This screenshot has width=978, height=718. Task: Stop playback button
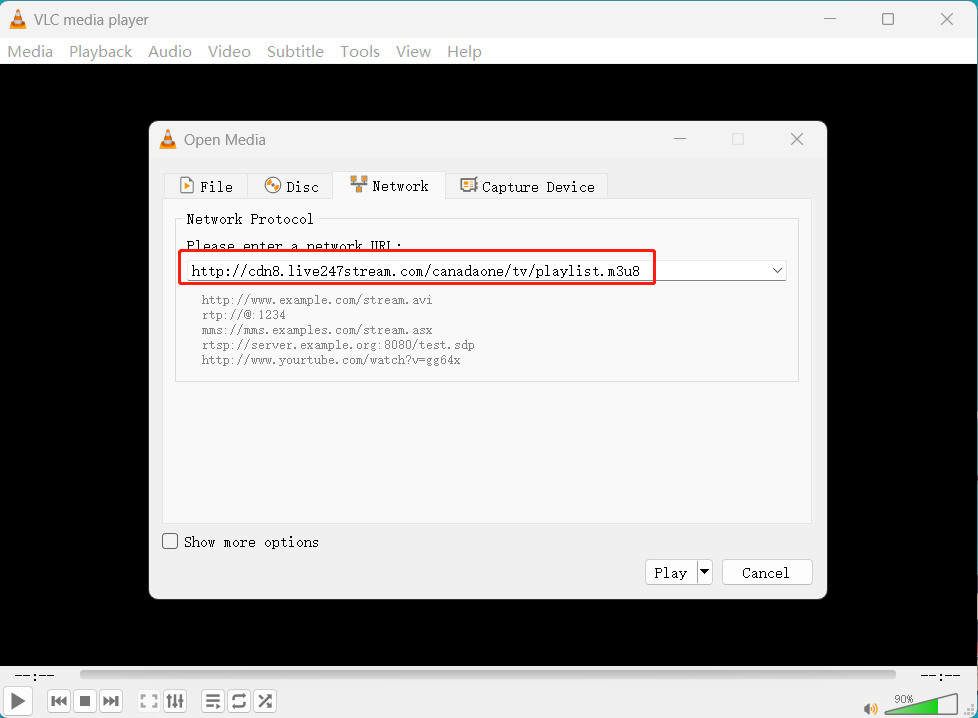tap(85, 701)
